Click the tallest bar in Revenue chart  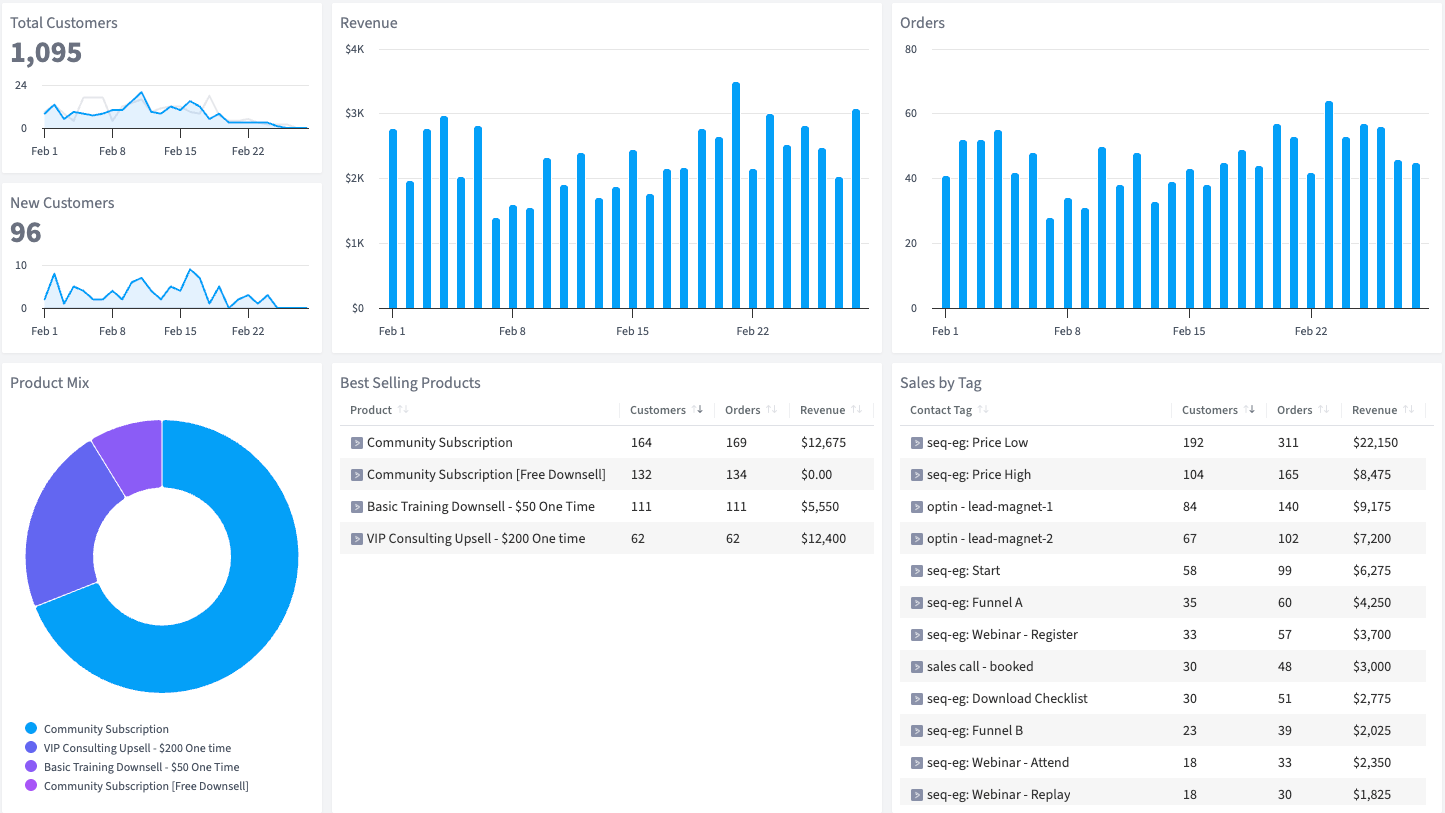pyautogui.click(x=736, y=195)
